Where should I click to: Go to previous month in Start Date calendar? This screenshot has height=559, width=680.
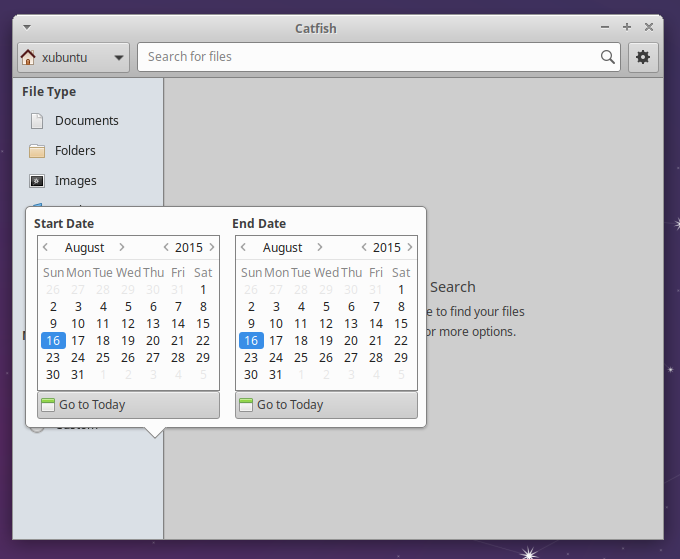46,247
